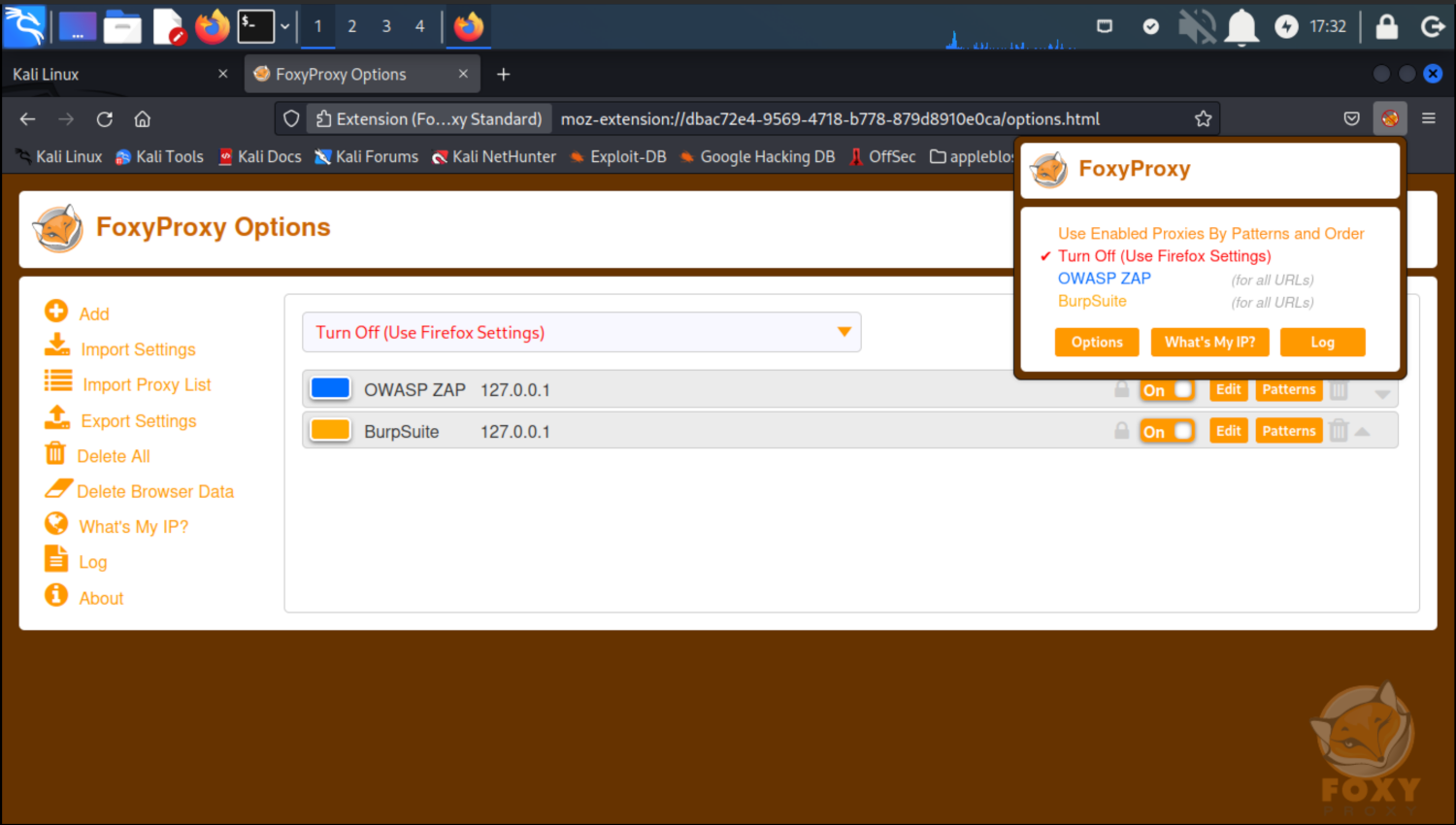Click the Export Settings icon in sidebar
This screenshot has width=1456, height=825.
click(57, 416)
